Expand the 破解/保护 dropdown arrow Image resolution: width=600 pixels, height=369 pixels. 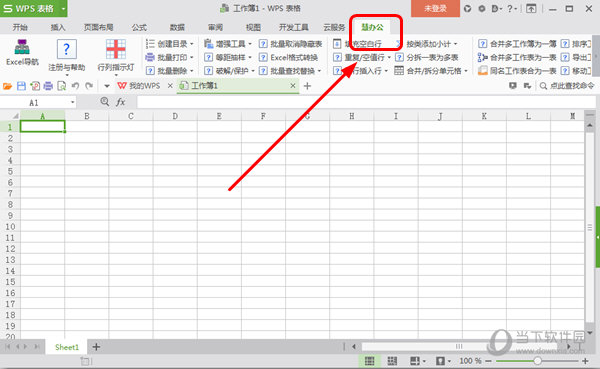(x=253, y=71)
